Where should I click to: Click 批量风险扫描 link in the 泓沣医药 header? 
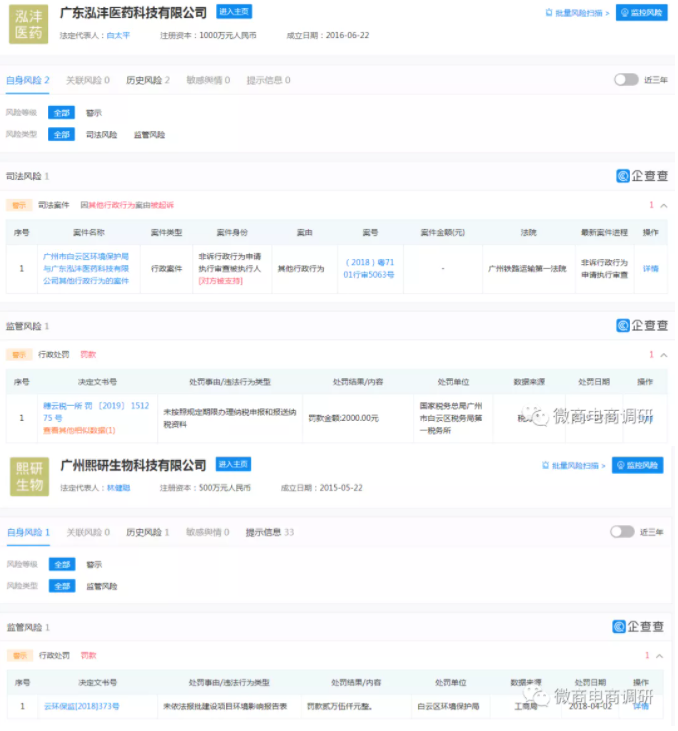(x=579, y=13)
